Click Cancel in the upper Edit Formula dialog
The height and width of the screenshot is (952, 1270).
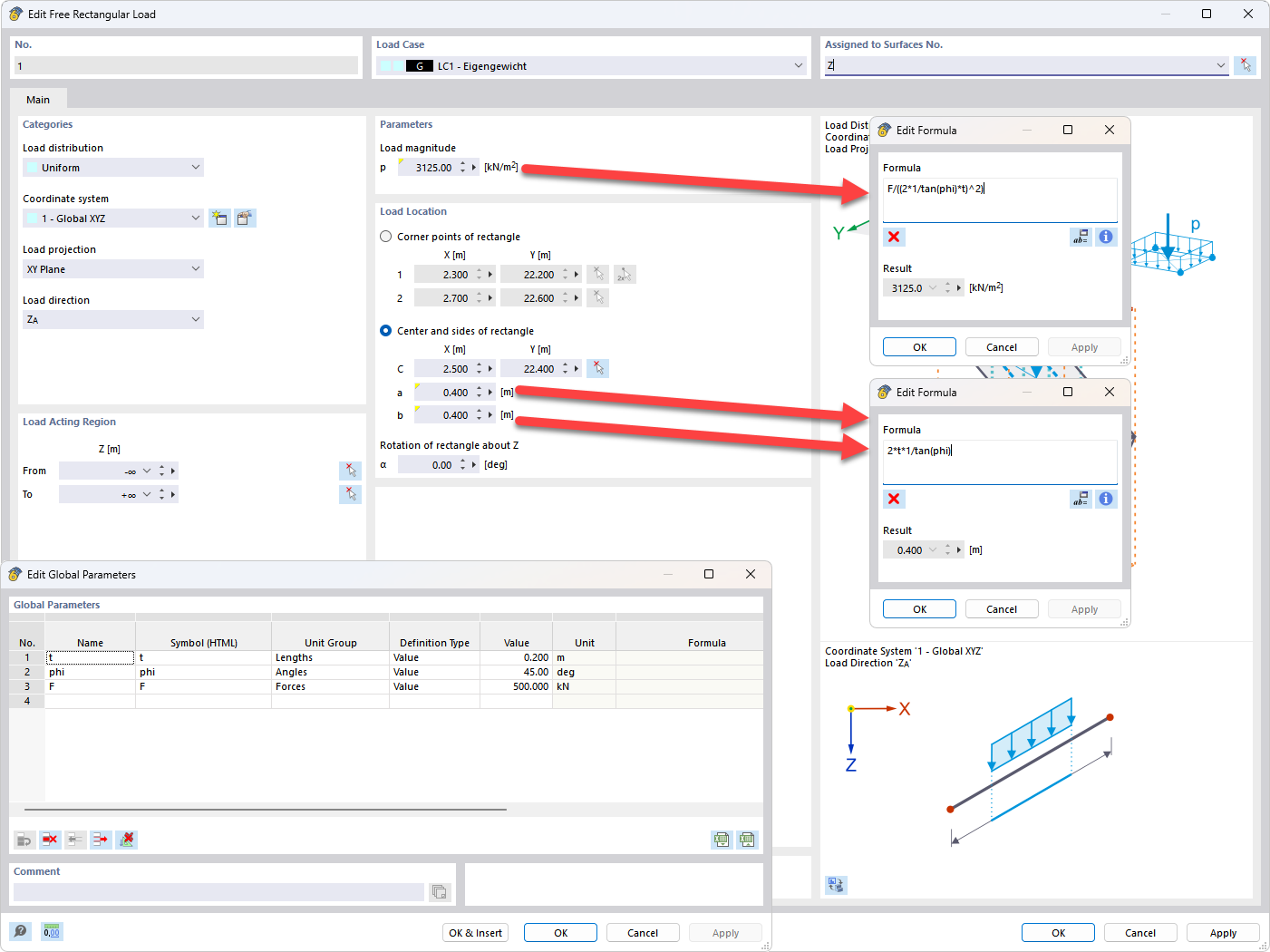click(1002, 347)
